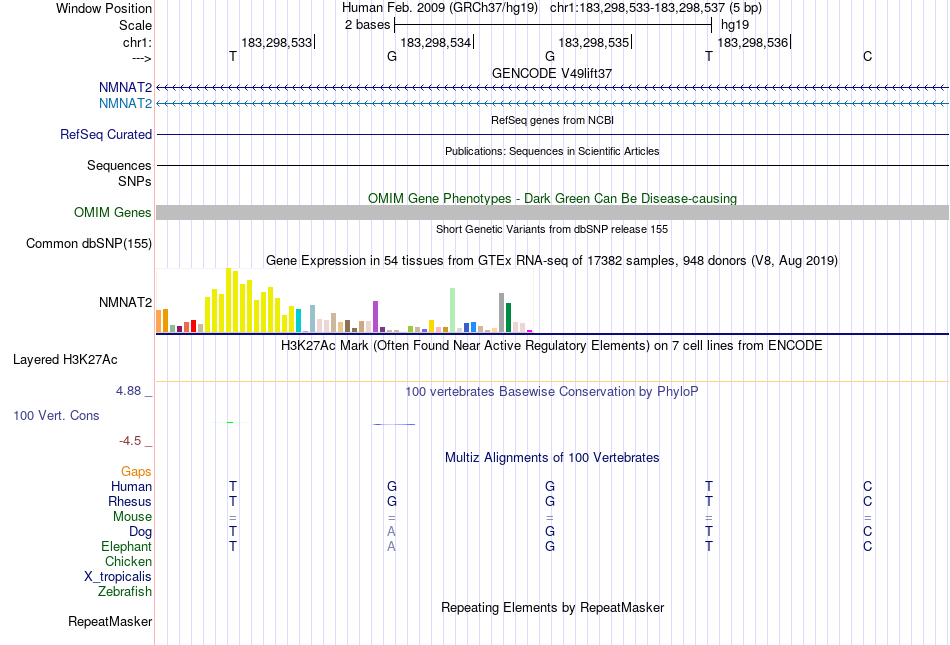Select the Mouse species row label

pyautogui.click(x=132, y=517)
